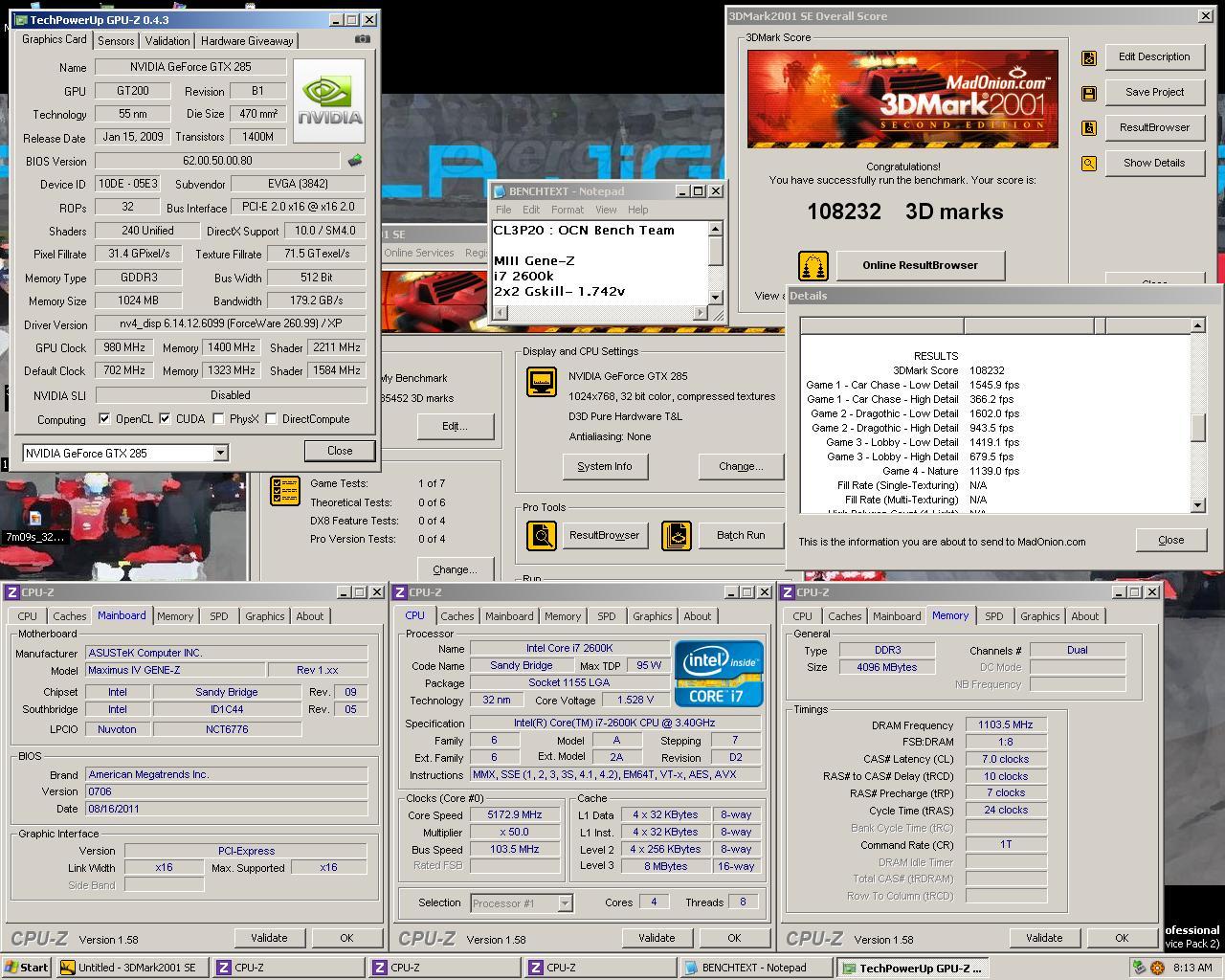Click test selection checklist icon
This screenshot has width=1225, height=980.
coord(284,490)
